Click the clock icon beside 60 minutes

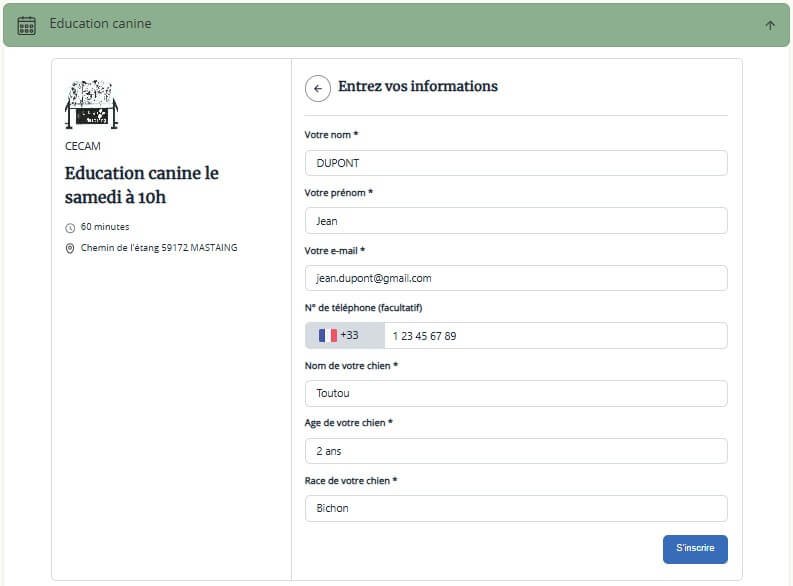70,228
